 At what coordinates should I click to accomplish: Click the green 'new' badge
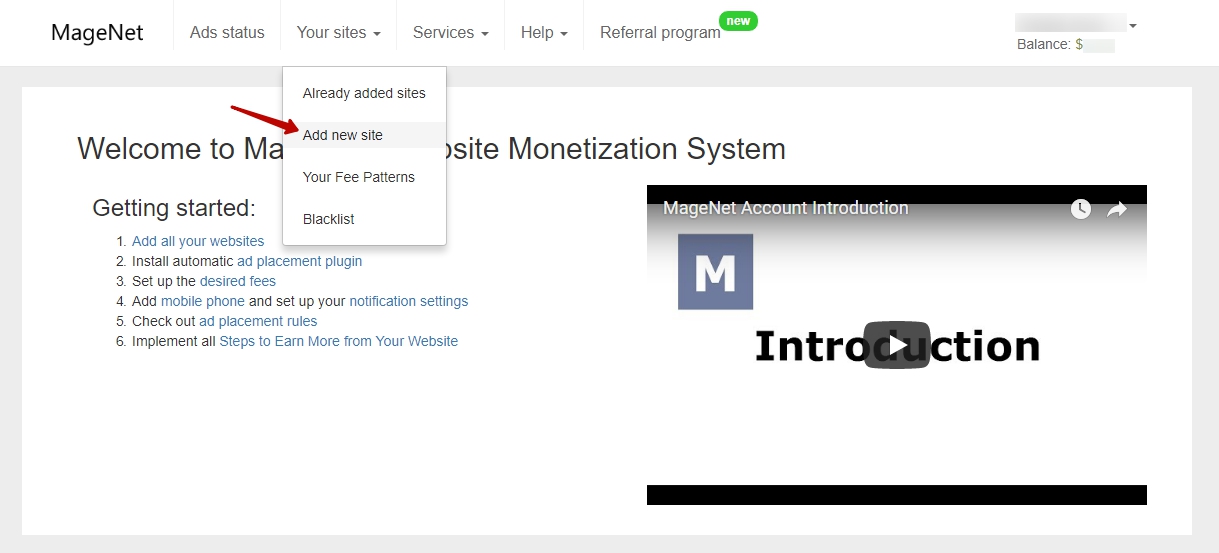click(738, 21)
